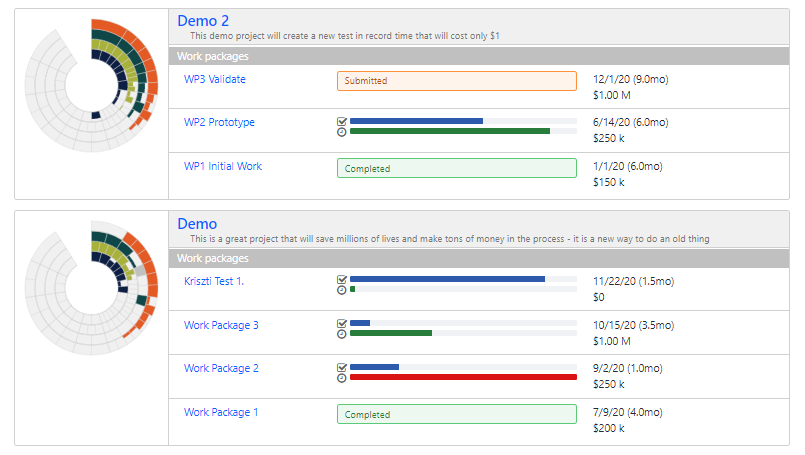Open the Demo 2 project title link
Screen dimensions: 805x455
tap(203, 20)
